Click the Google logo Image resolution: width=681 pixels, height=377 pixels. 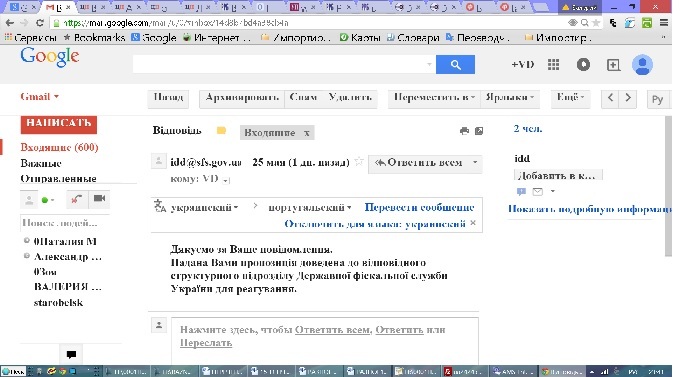[50, 57]
